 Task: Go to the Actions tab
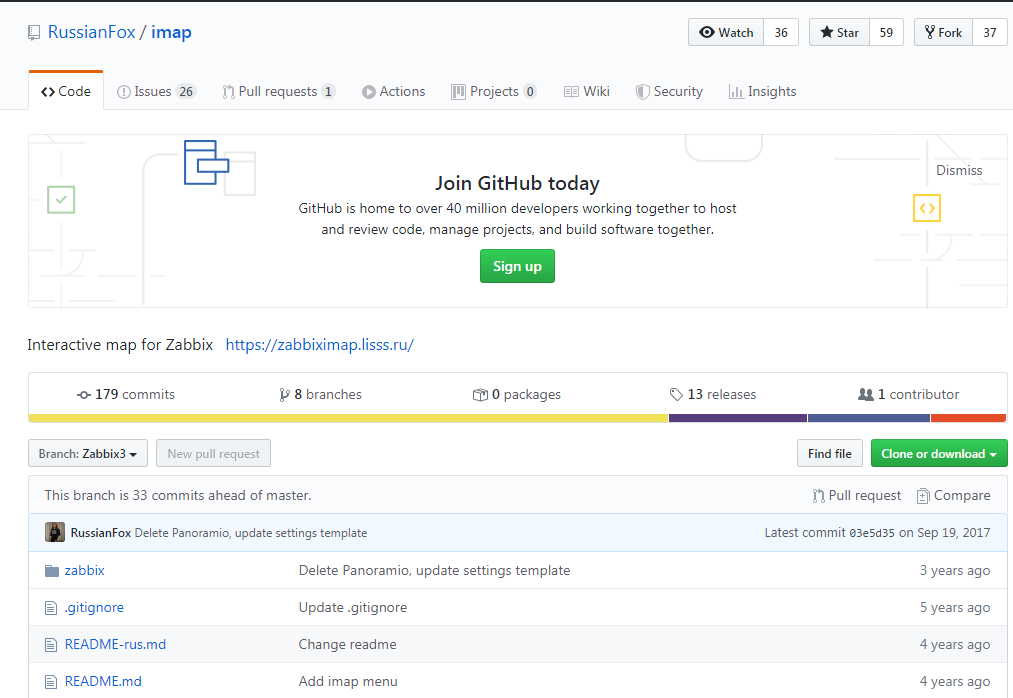coord(393,91)
